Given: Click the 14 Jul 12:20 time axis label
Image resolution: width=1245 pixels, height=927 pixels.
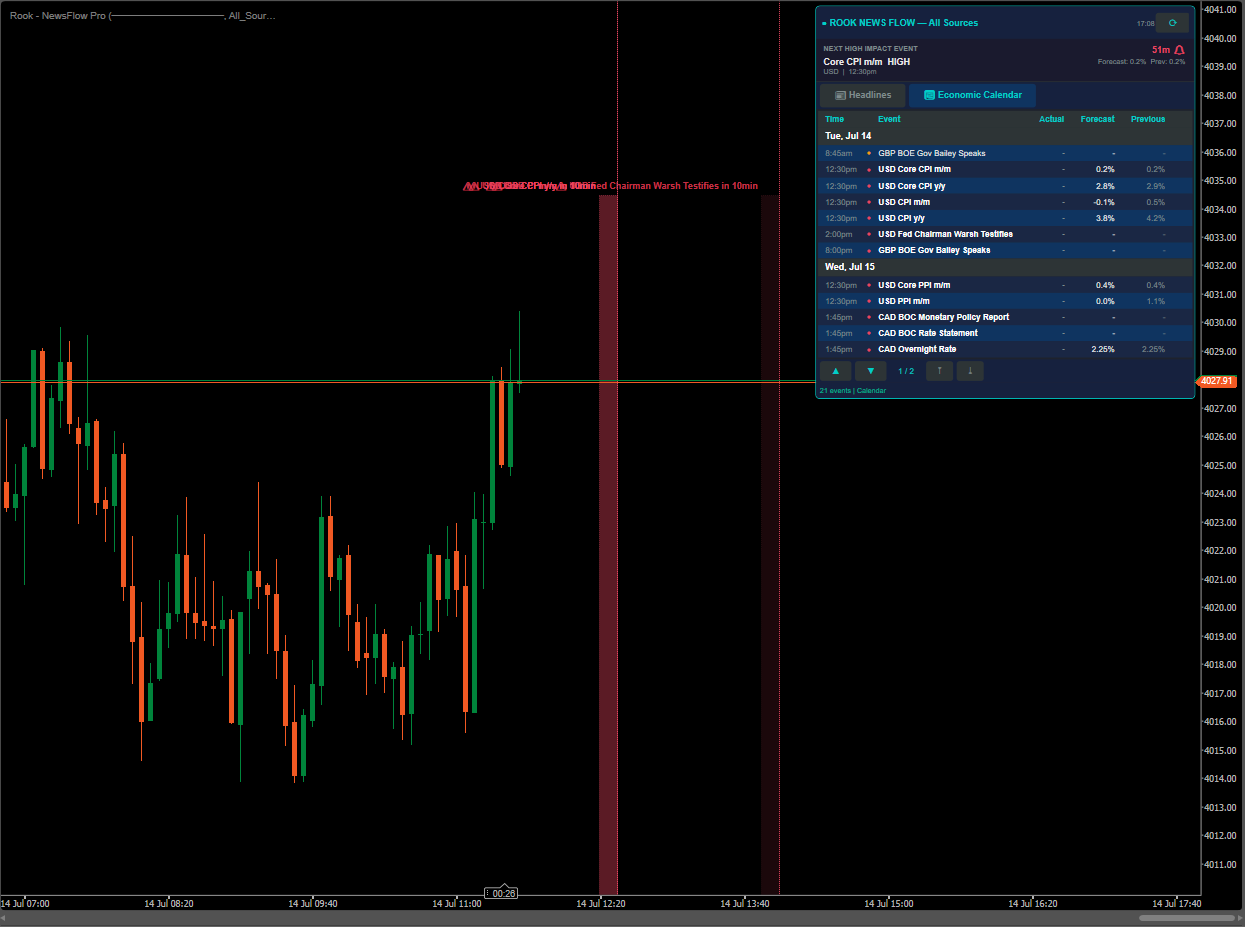Looking at the screenshot, I should 601,903.
